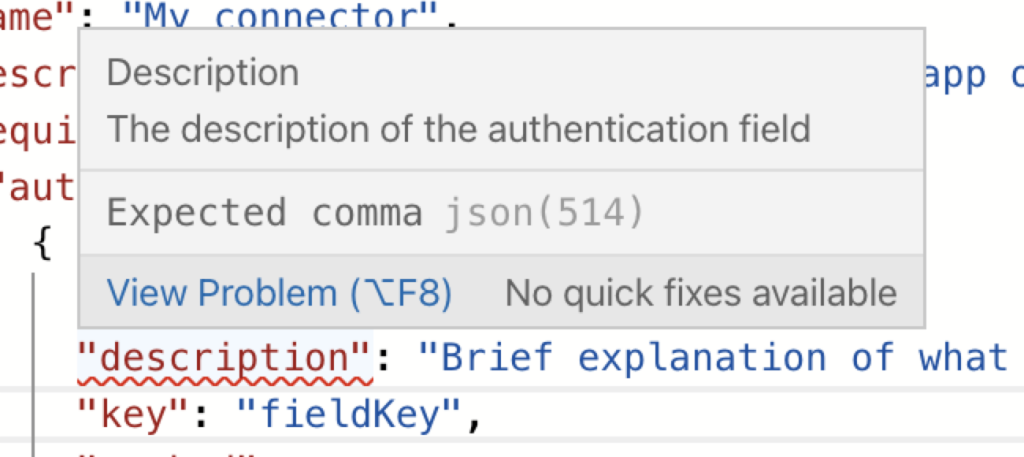The width and height of the screenshot is (1024, 457).
Task: Click the partially hidden "equi" key
Action: (x=39, y=134)
